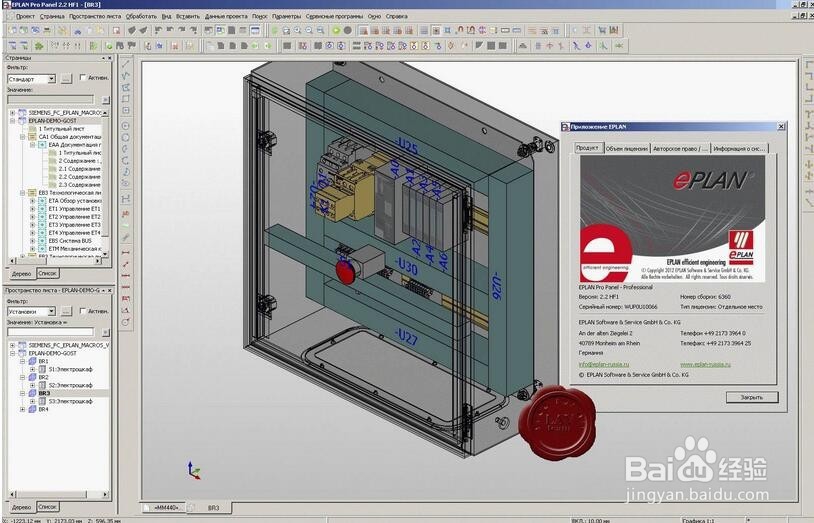
Task: Select the 1 Титульный лист row under EPLAN-DEMO-GOST
Action: (62, 128)
